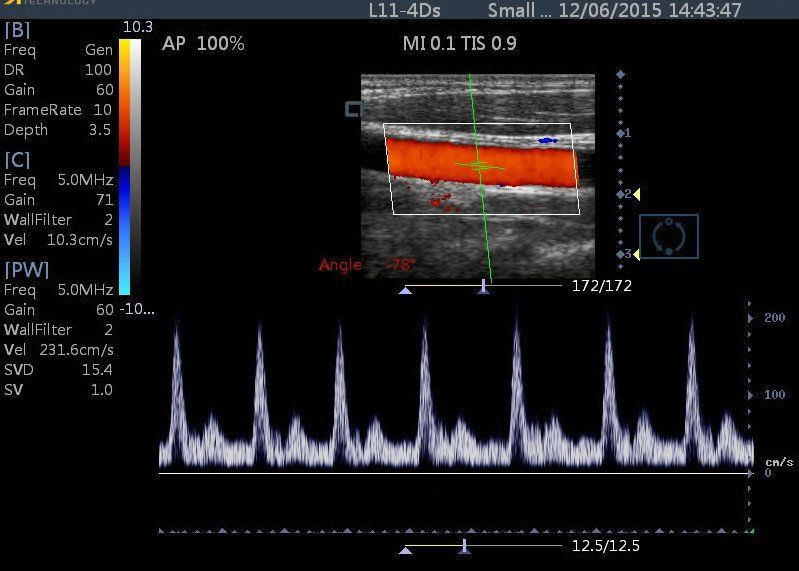Click the top diamond of the depth scale

pos(620,75)
